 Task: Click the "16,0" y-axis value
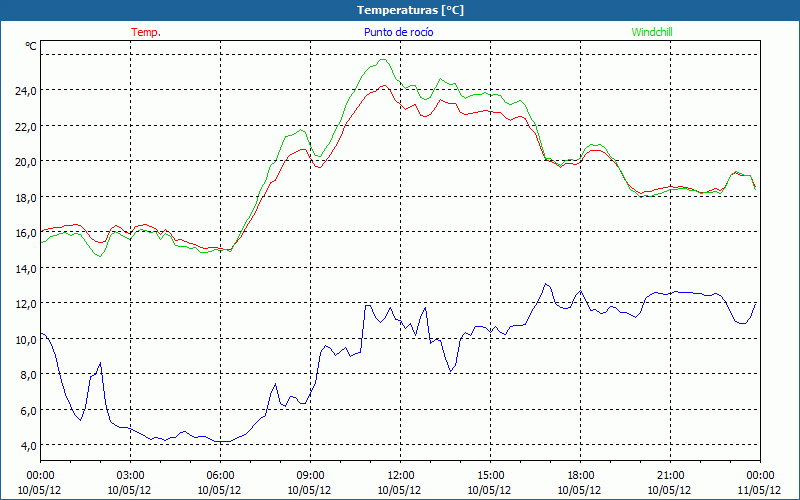pos(26,233)
